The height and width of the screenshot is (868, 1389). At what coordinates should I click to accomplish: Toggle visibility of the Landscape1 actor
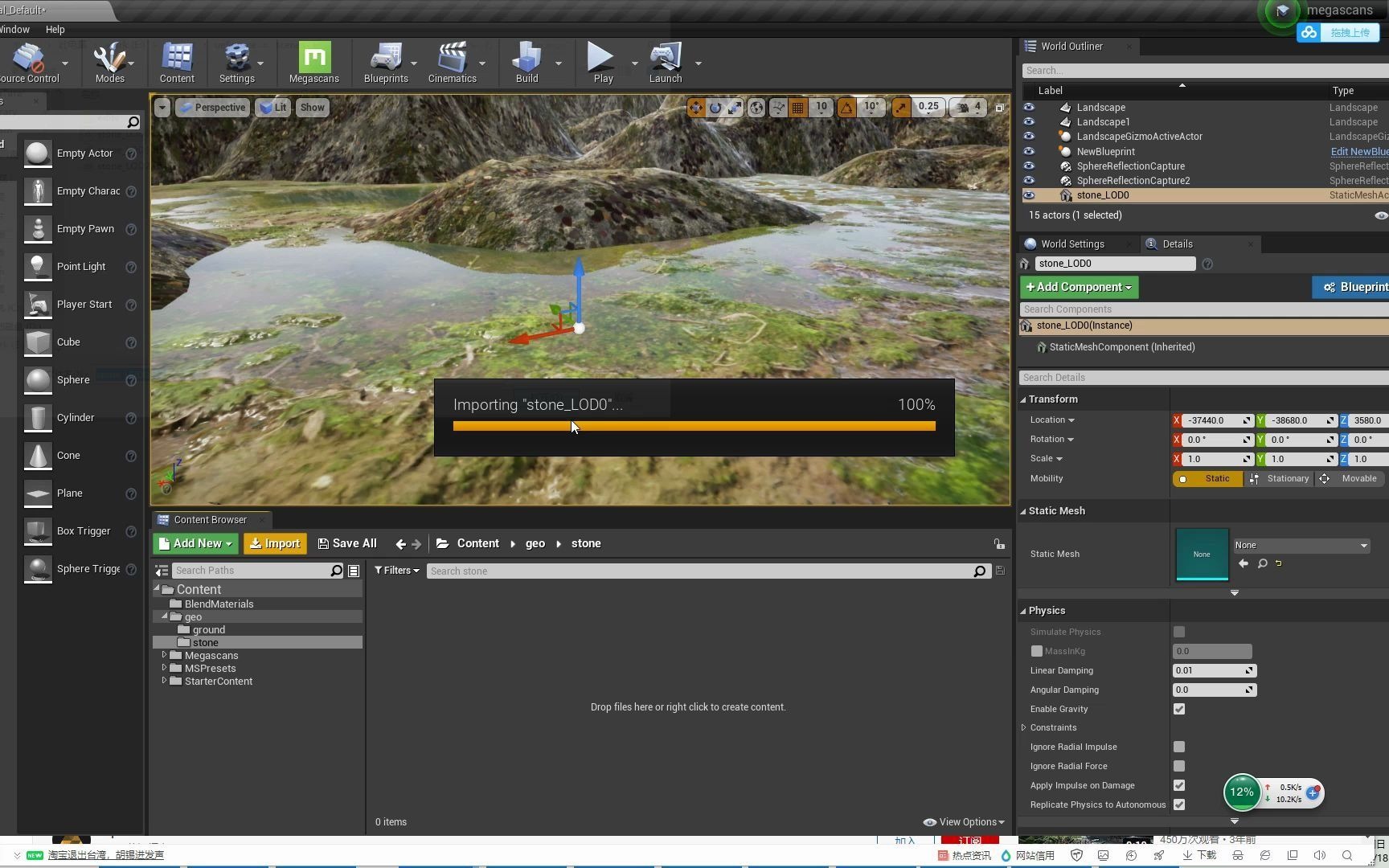pyautogui.click(x=1029, y=121)
